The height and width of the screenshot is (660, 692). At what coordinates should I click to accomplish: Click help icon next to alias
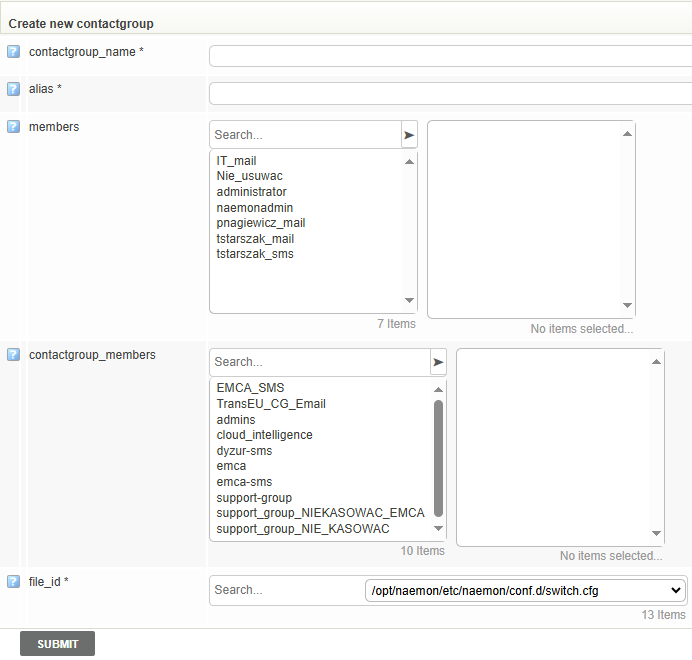pos(13,89)
